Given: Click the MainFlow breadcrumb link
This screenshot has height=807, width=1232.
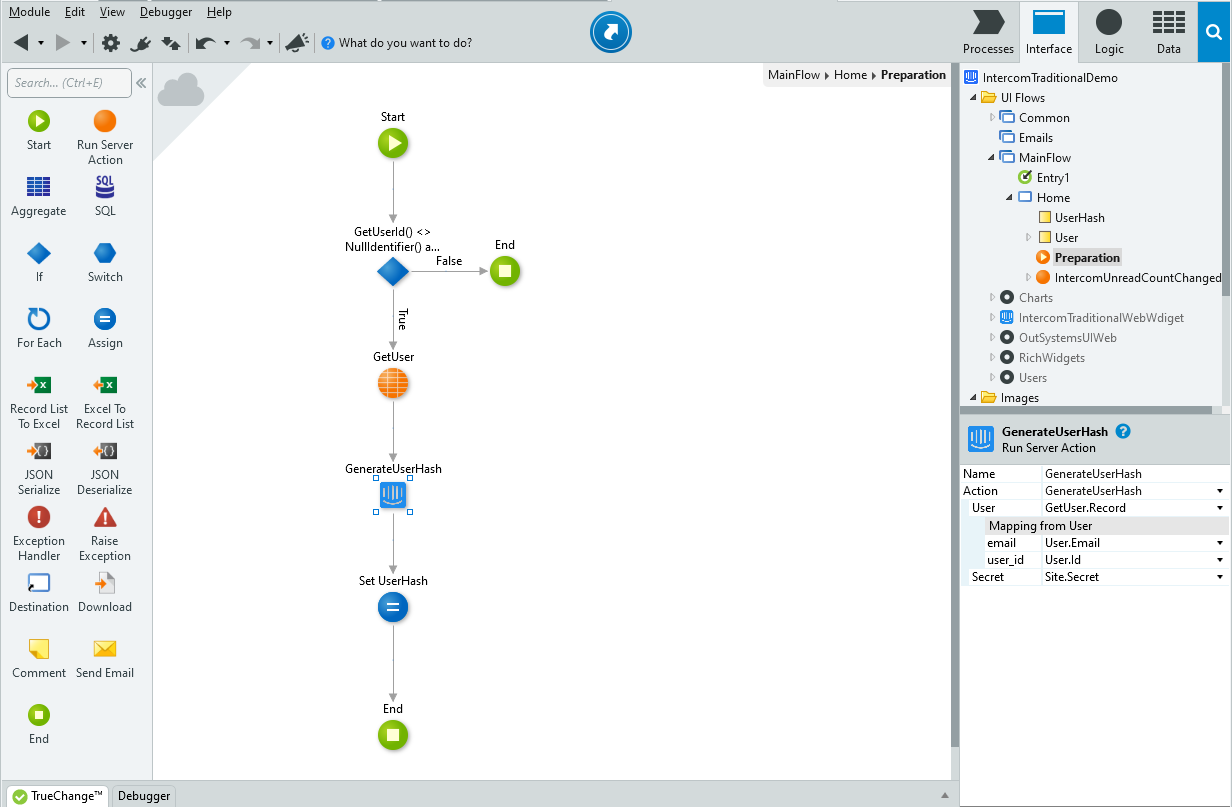Looking at the screenshot, I should pos(794,75).
